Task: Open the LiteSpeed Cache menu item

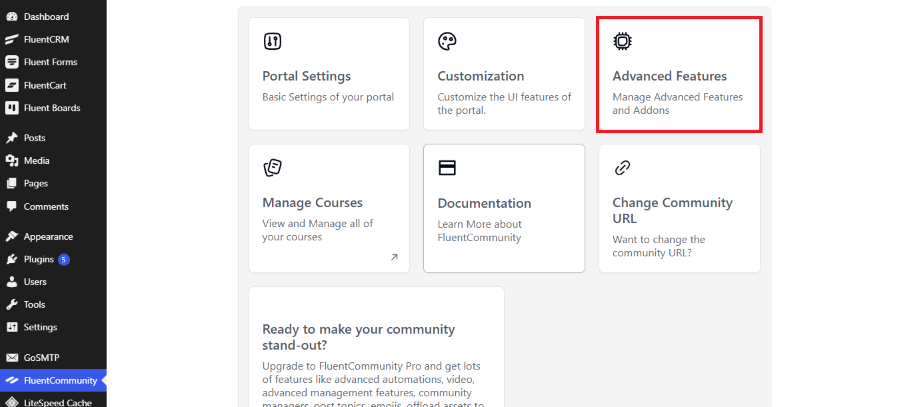Action: (53, 401)
